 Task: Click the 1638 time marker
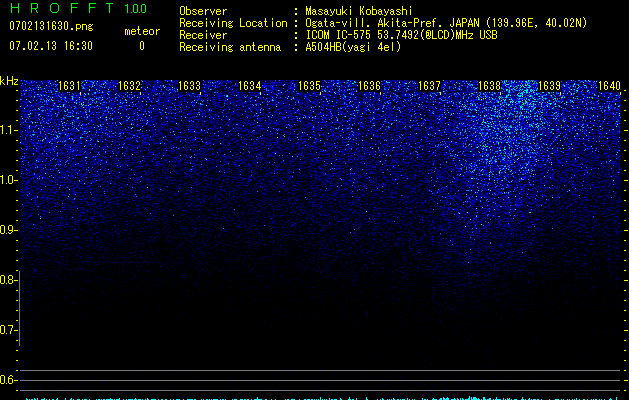click(x=489, y=86)
